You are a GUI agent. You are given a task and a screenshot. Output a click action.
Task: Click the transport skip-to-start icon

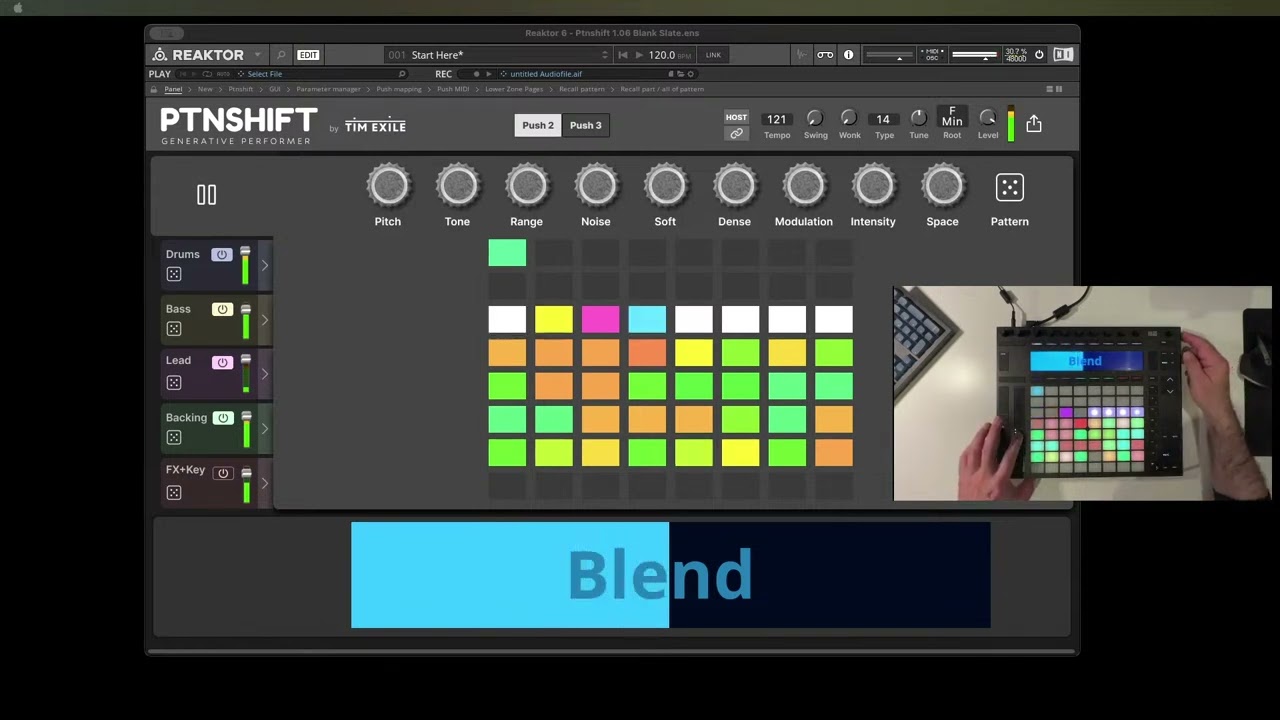pos(623,55)
